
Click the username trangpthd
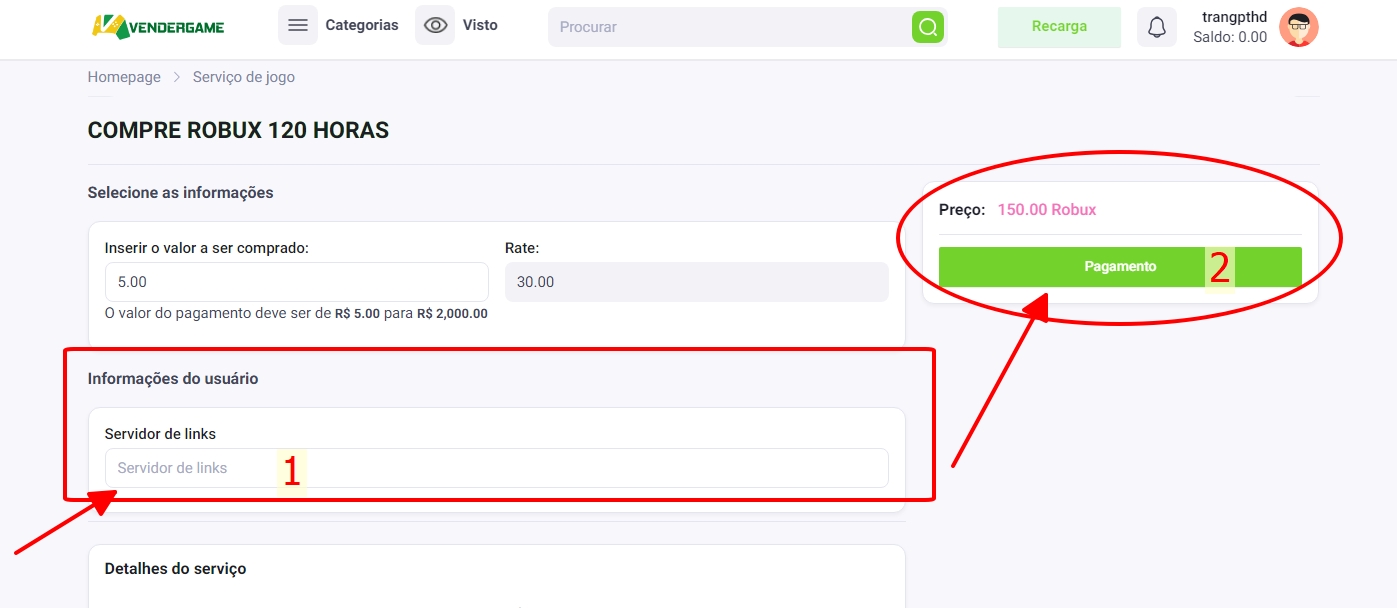1234,17
